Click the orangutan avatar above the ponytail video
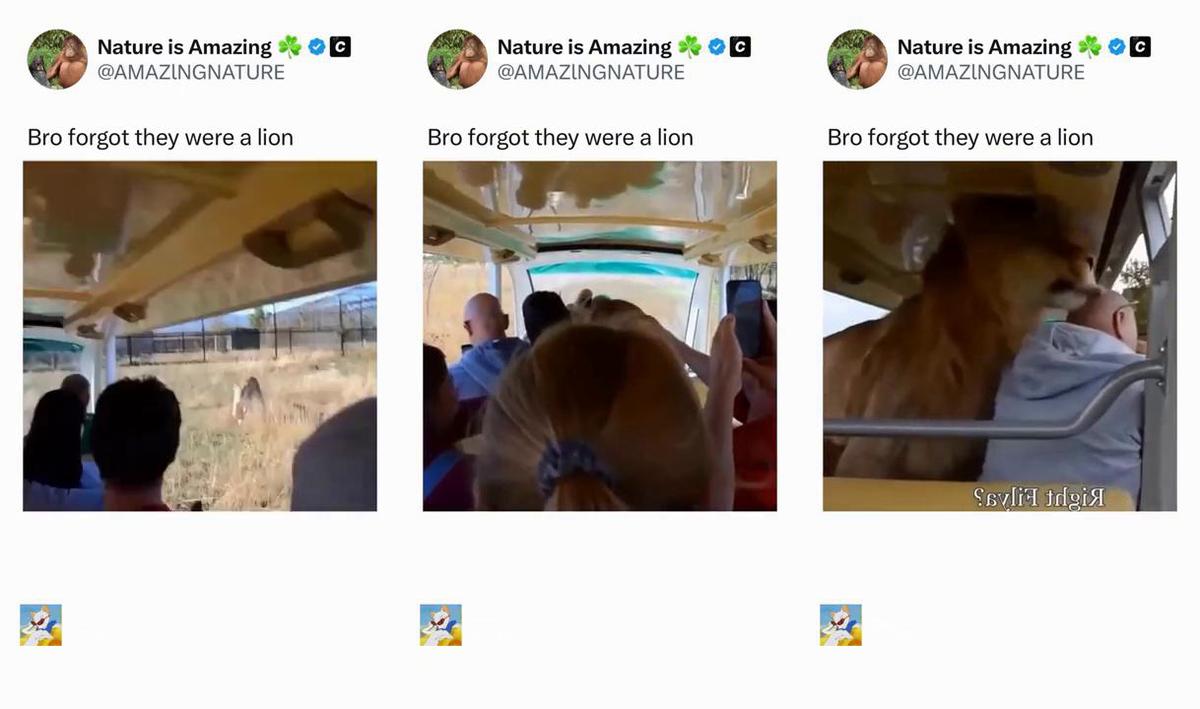This screenshot has height=709, width=1200. click(457, 59)
